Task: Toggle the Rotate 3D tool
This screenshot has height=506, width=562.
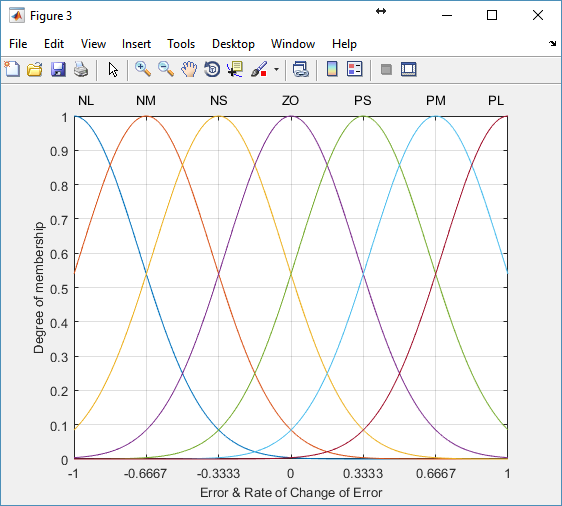Action: coord(212,69)
